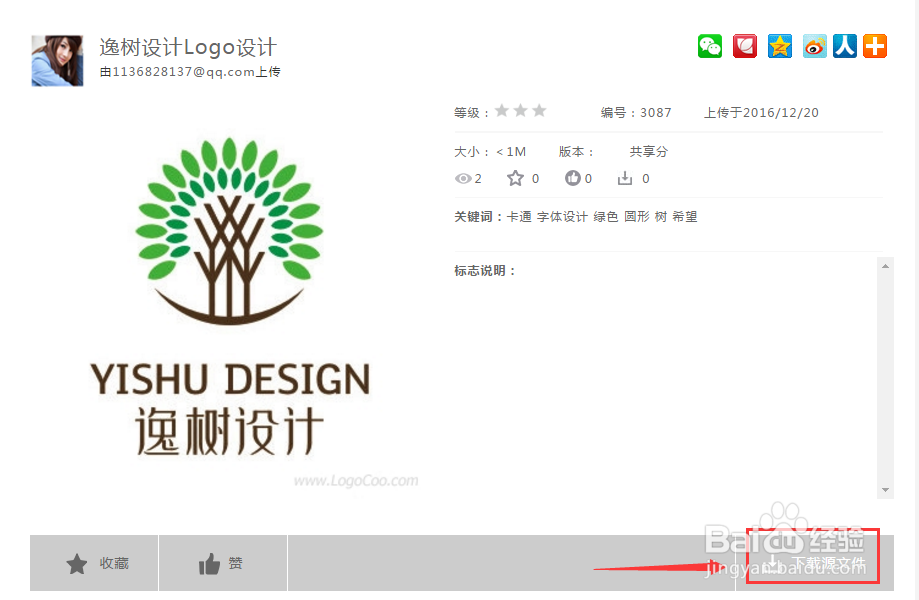Viewport: 919px width, 600px height.
Task: Click the keyword 卡通
Action: coord(519,217)
